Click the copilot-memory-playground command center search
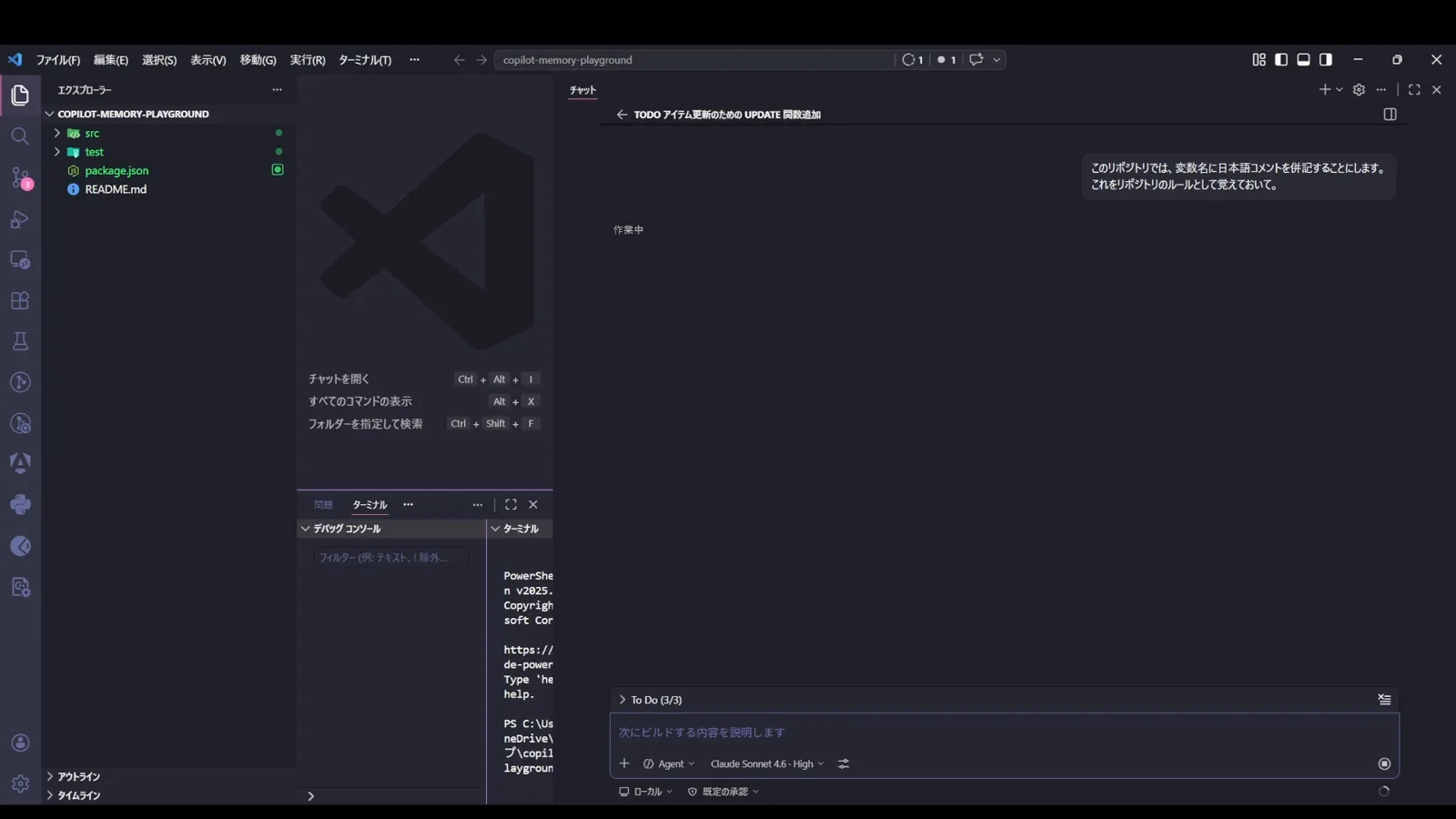The image size is (1456, 819). click(694, 60)
